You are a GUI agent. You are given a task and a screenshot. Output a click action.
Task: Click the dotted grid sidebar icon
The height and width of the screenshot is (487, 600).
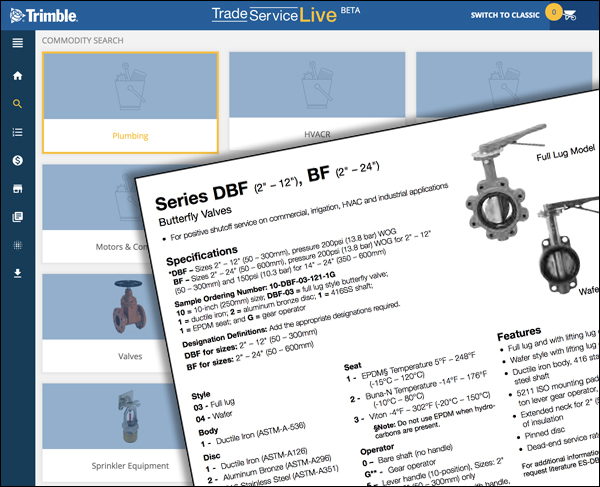(x=18, y=245)
